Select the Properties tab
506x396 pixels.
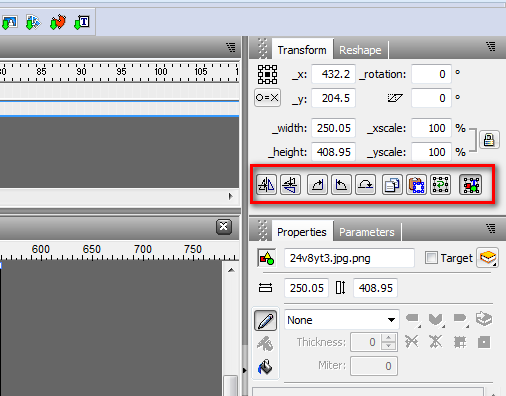(x=302, y=232)
